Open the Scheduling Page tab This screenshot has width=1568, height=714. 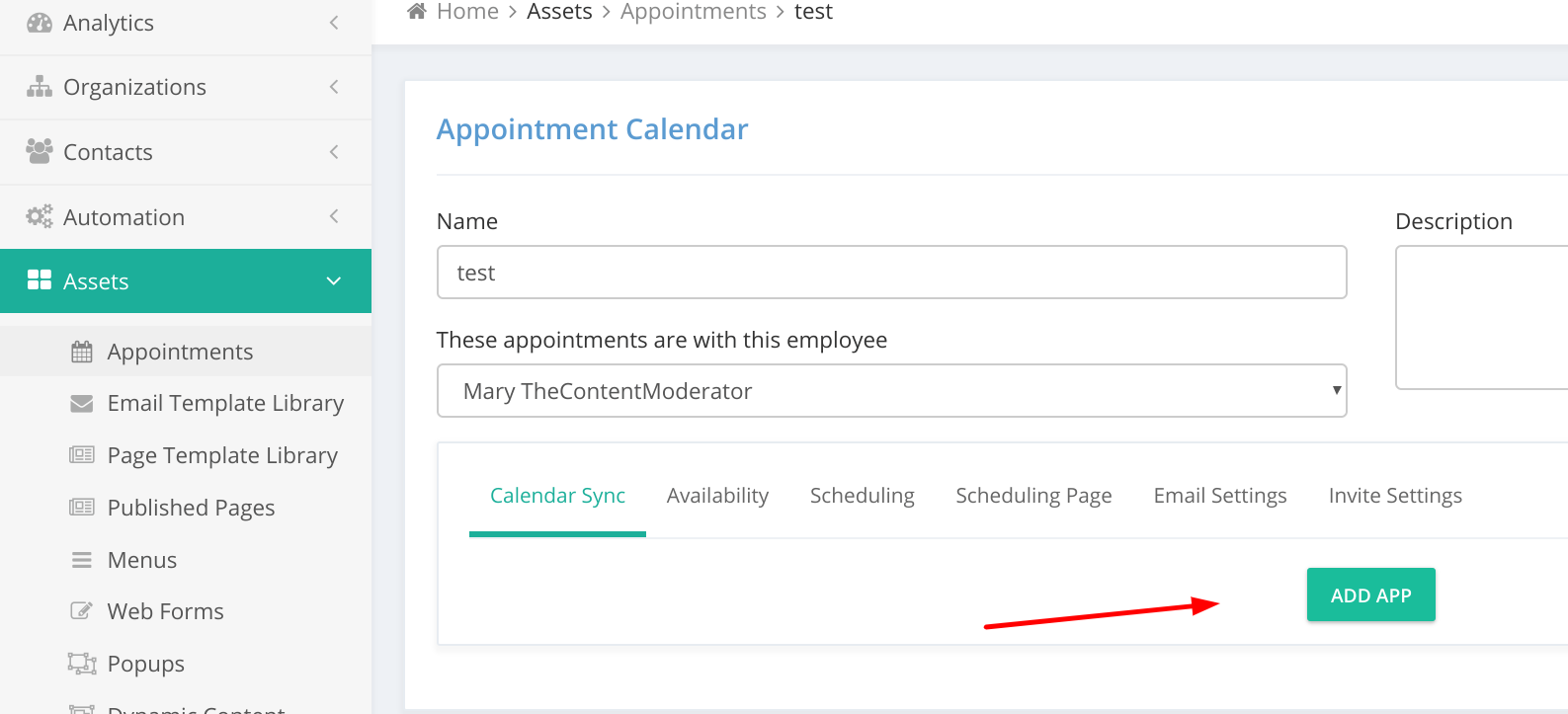1033,496
